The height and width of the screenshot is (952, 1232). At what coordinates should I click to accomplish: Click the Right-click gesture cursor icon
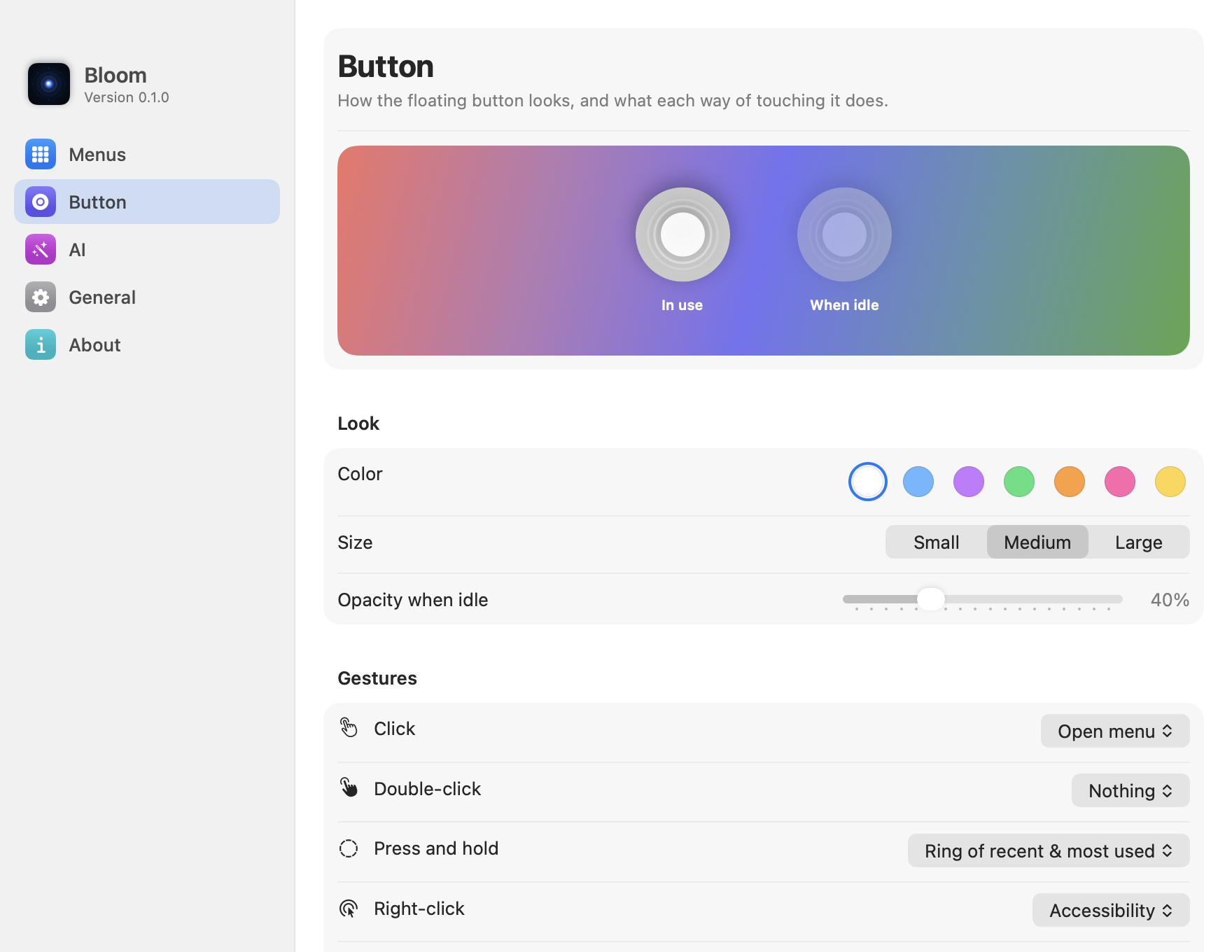pyautogui.click(x=349, y=909)
